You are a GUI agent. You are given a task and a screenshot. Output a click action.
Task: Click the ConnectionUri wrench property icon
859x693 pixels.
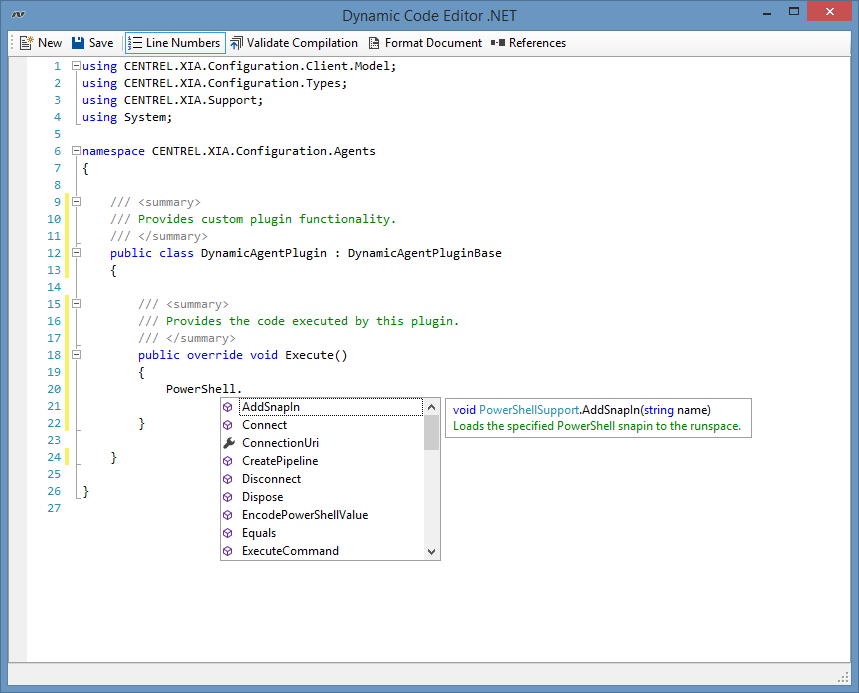(x=229, y=443)
